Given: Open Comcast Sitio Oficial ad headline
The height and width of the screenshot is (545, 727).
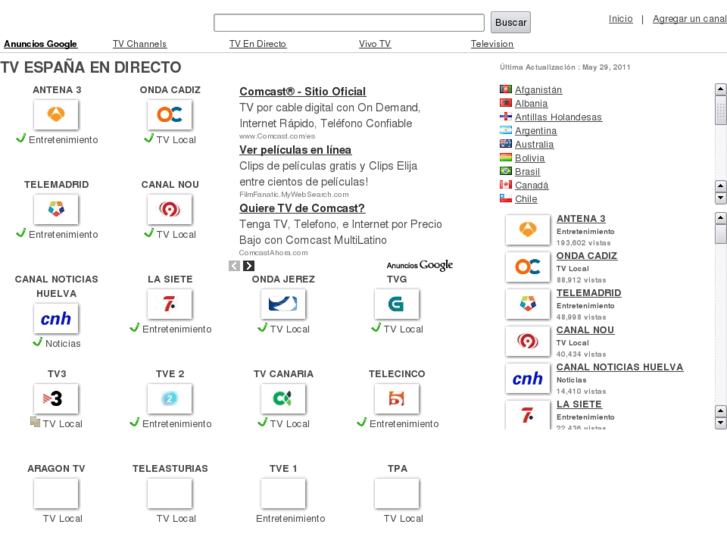Looking at the screenshot, I should click(x=302, y=91).
